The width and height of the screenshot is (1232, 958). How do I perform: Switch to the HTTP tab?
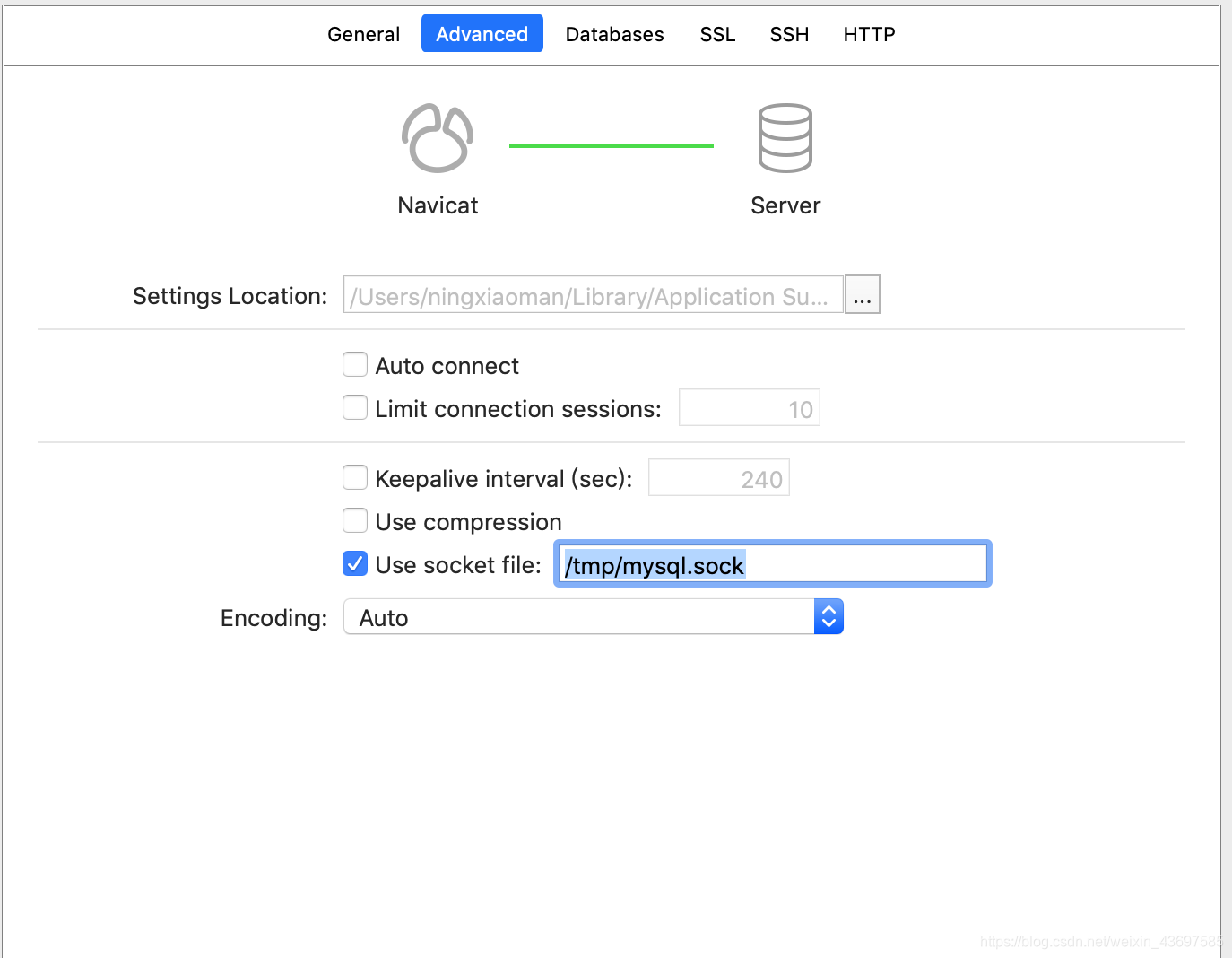click(869, 34)
